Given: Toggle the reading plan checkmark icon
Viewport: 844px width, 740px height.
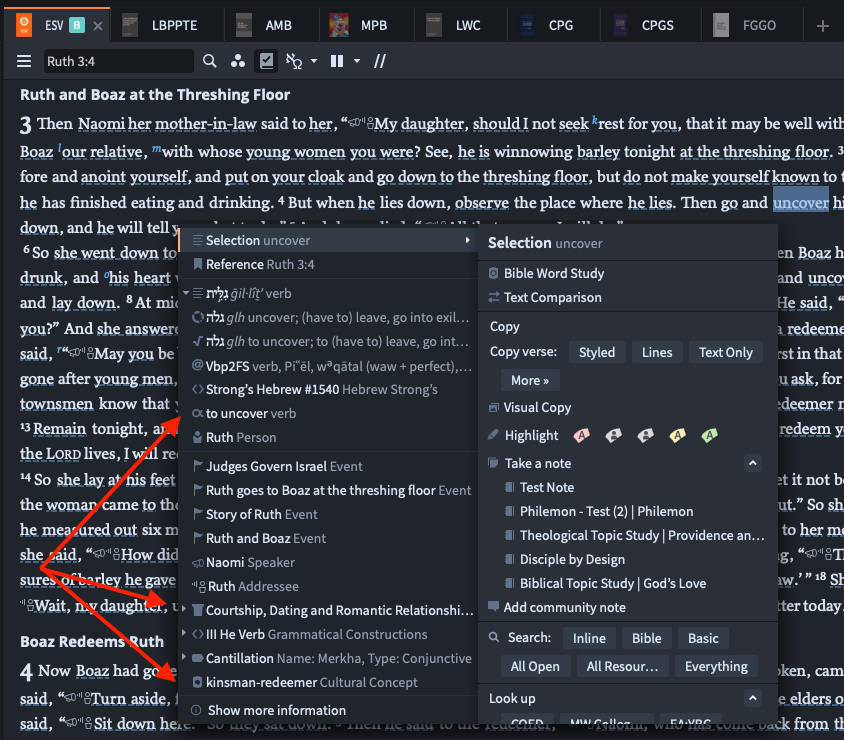Looking at the screenshot, I should [266, 61].
